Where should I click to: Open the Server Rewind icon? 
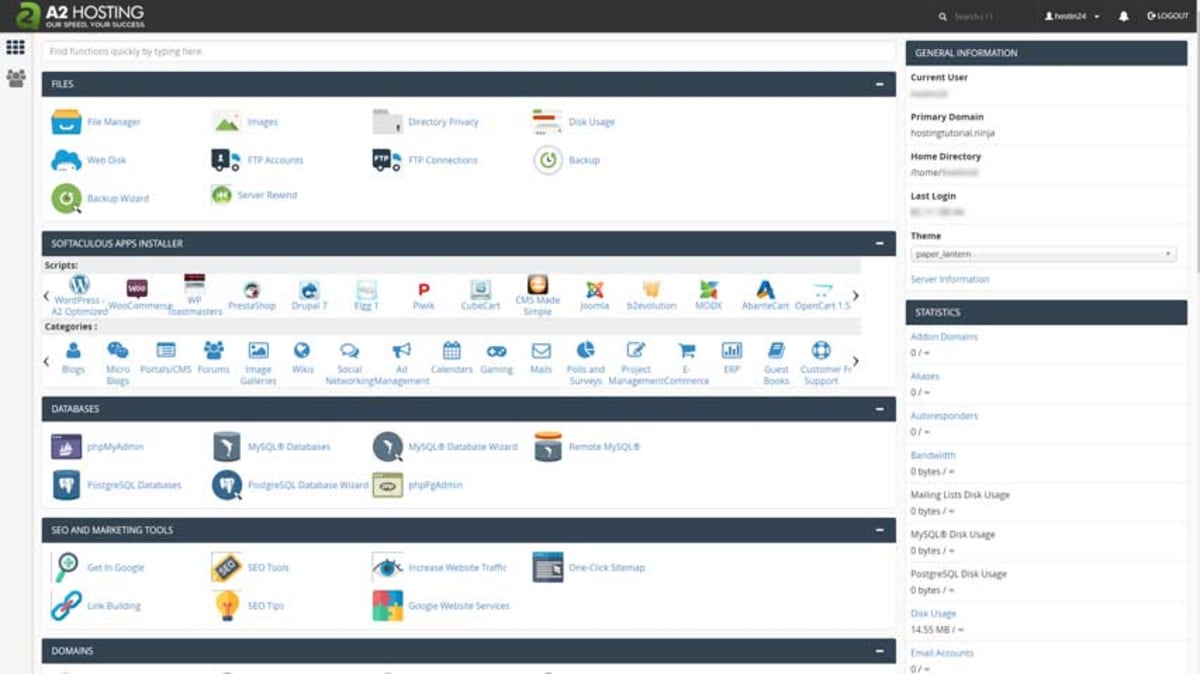coord(221,195)
